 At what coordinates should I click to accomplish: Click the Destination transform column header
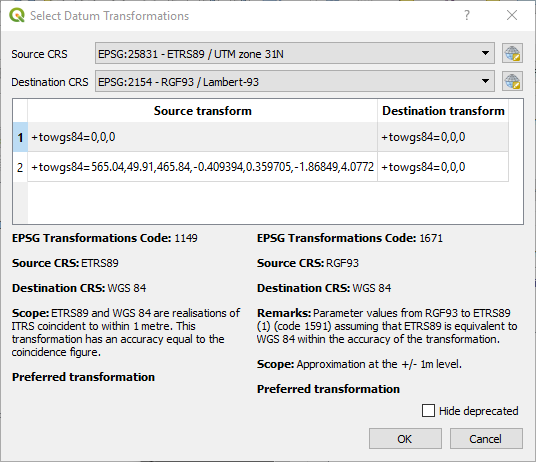click(443, 111)
